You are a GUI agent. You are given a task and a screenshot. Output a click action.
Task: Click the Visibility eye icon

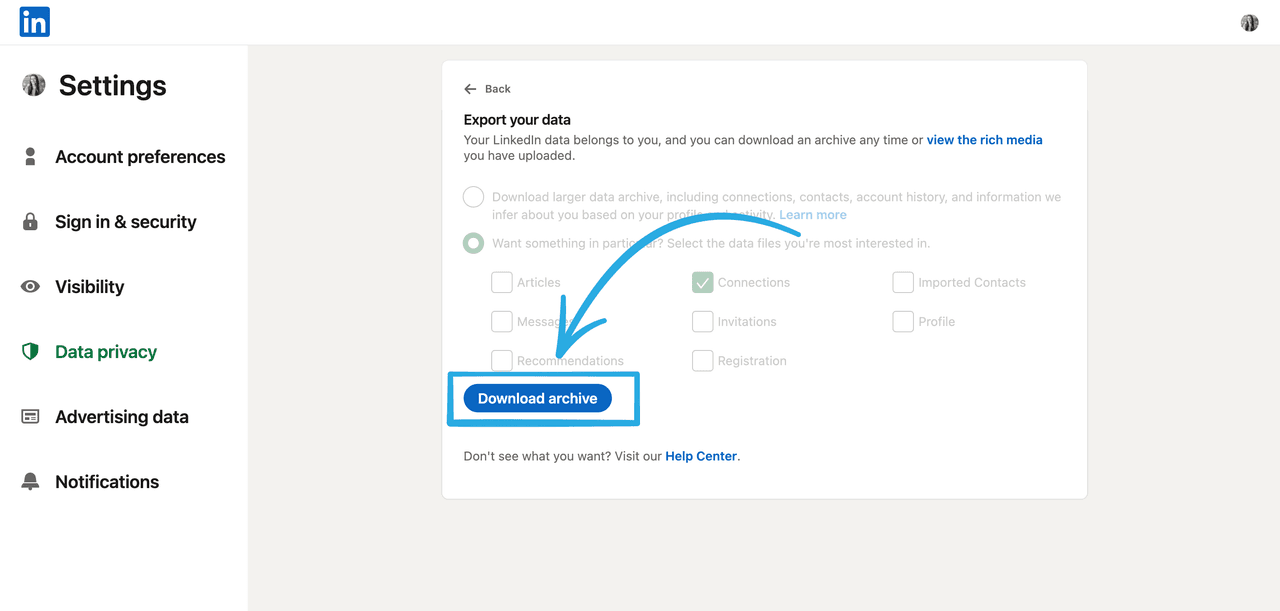[30, 287]
